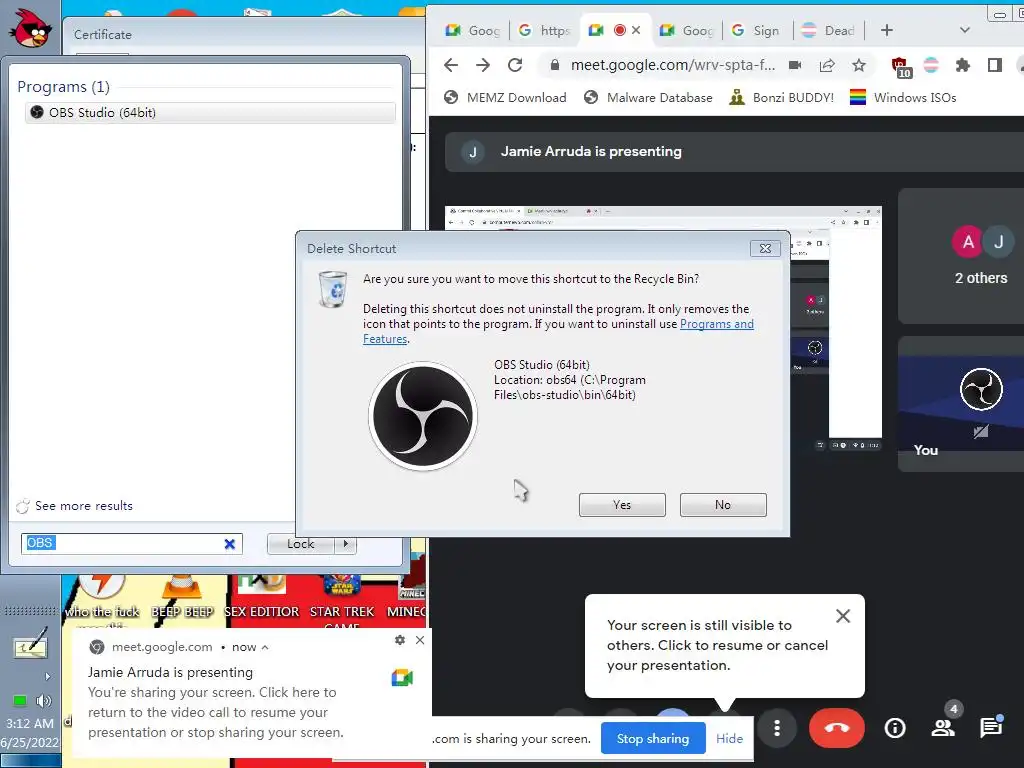Open Malware Database bookmark
The height and width of the screenshot is (768, 1024).
coord(648,97)
